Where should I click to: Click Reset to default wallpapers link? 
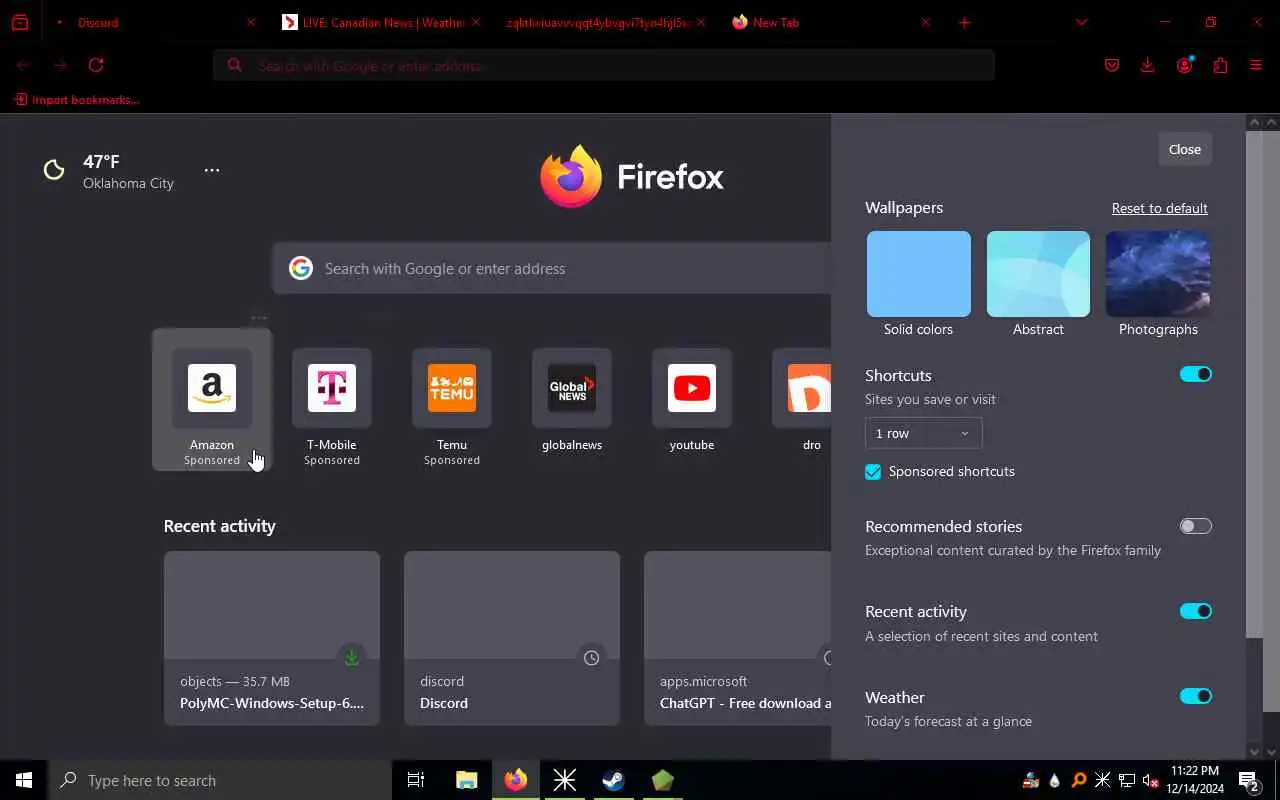point(1160,208)
